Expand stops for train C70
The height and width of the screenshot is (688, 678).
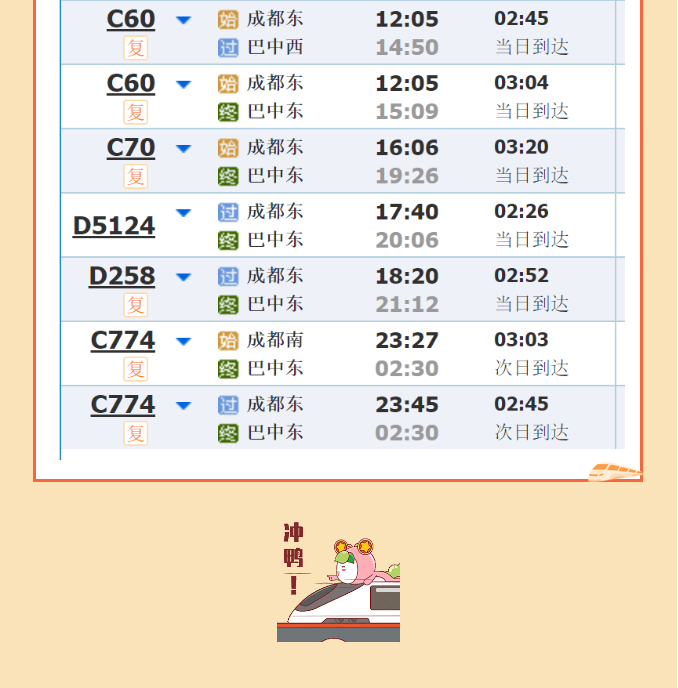click(183, 148)
